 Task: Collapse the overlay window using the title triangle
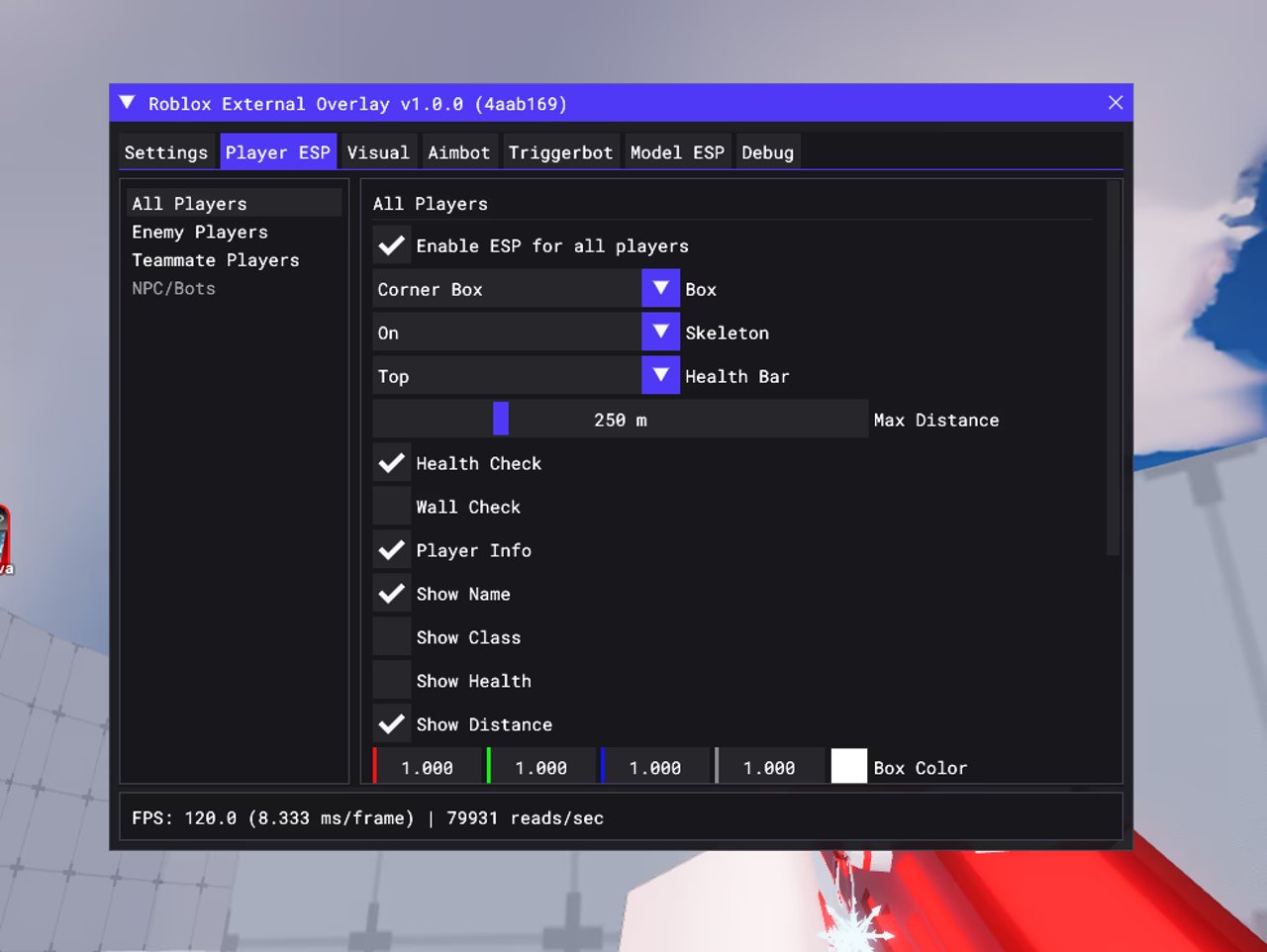tap(127, 103)
